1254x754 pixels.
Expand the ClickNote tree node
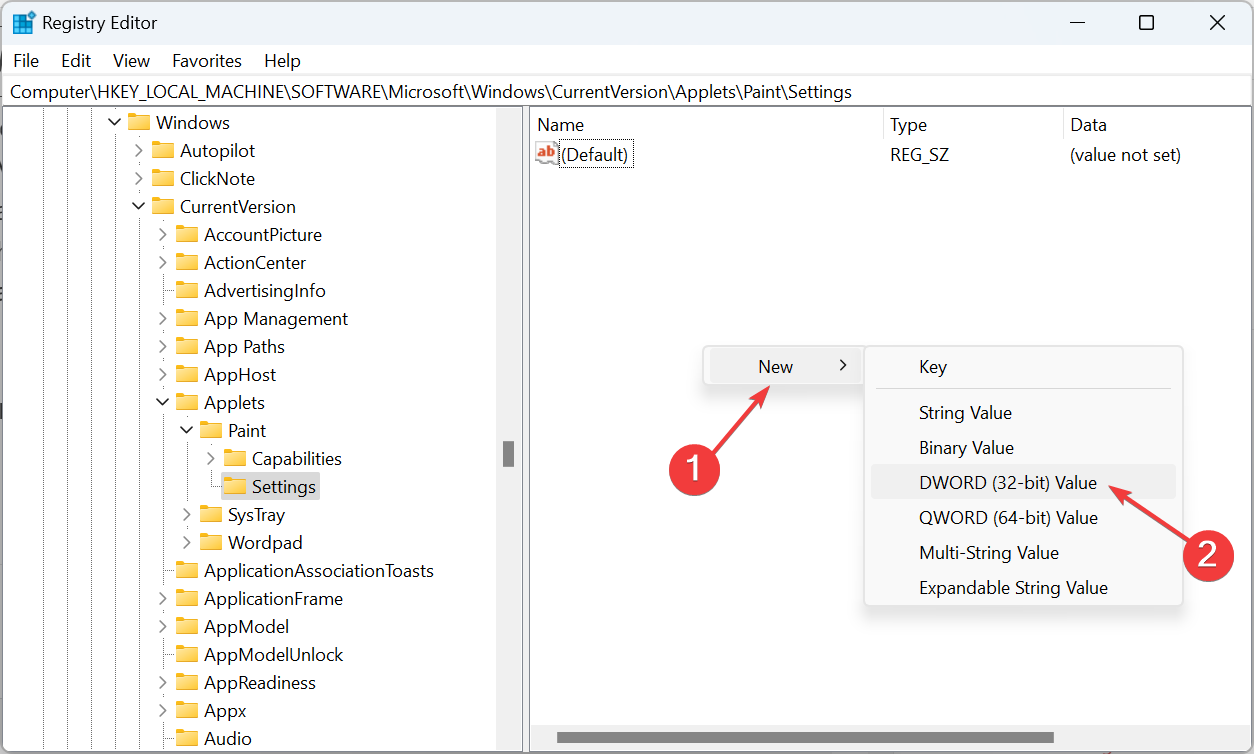point(138,179)
